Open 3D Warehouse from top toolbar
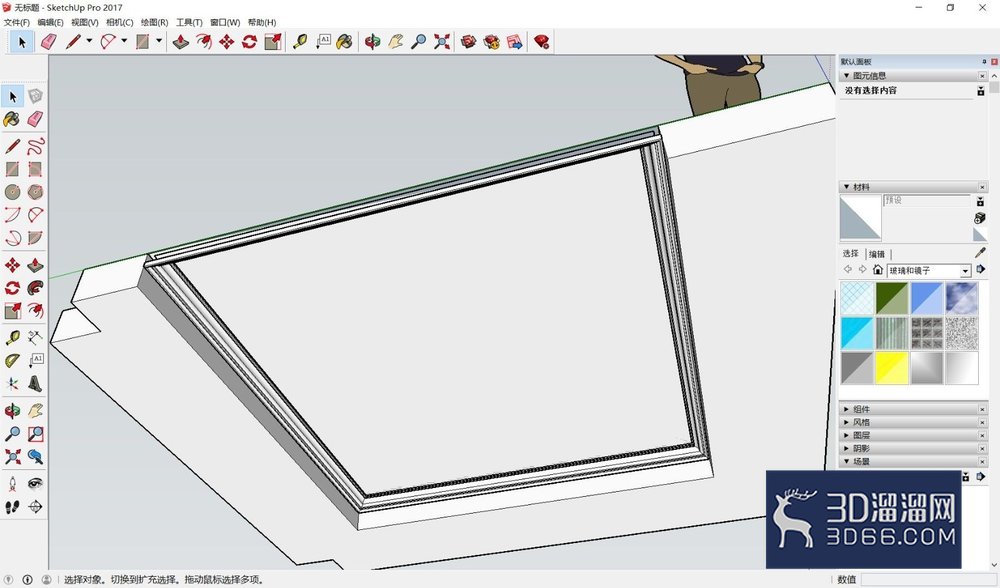 [x=469, y=42]
